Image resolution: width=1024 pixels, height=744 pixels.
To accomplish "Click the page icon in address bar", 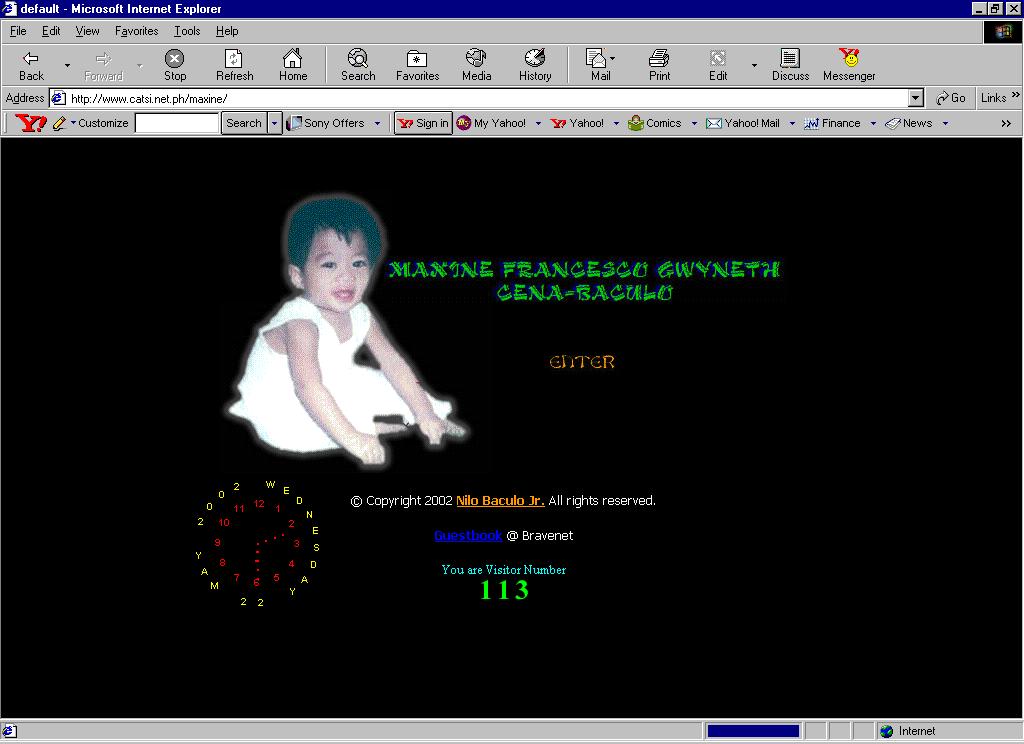I will coord(59,99).
